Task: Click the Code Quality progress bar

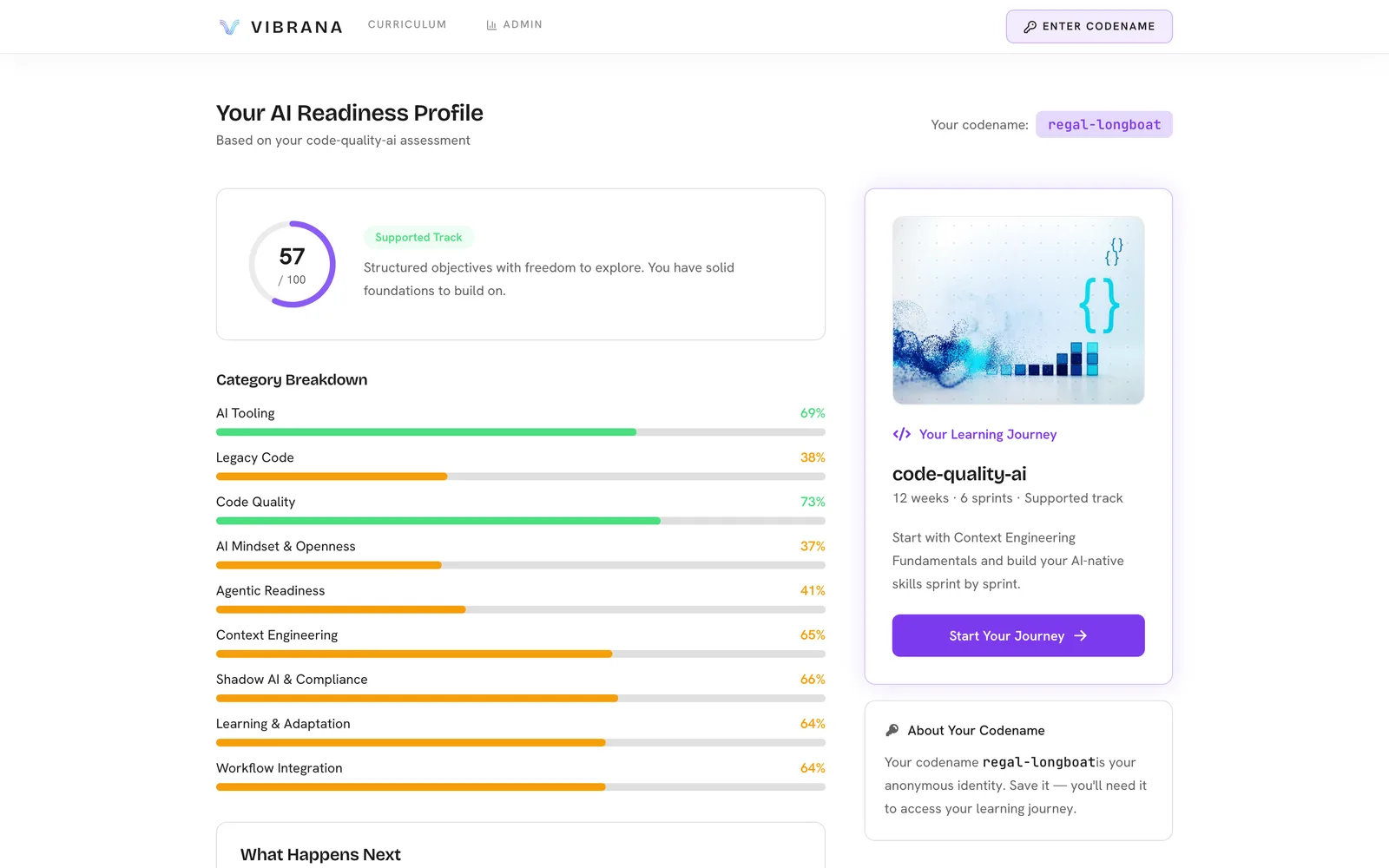Action: coord(521,521)
